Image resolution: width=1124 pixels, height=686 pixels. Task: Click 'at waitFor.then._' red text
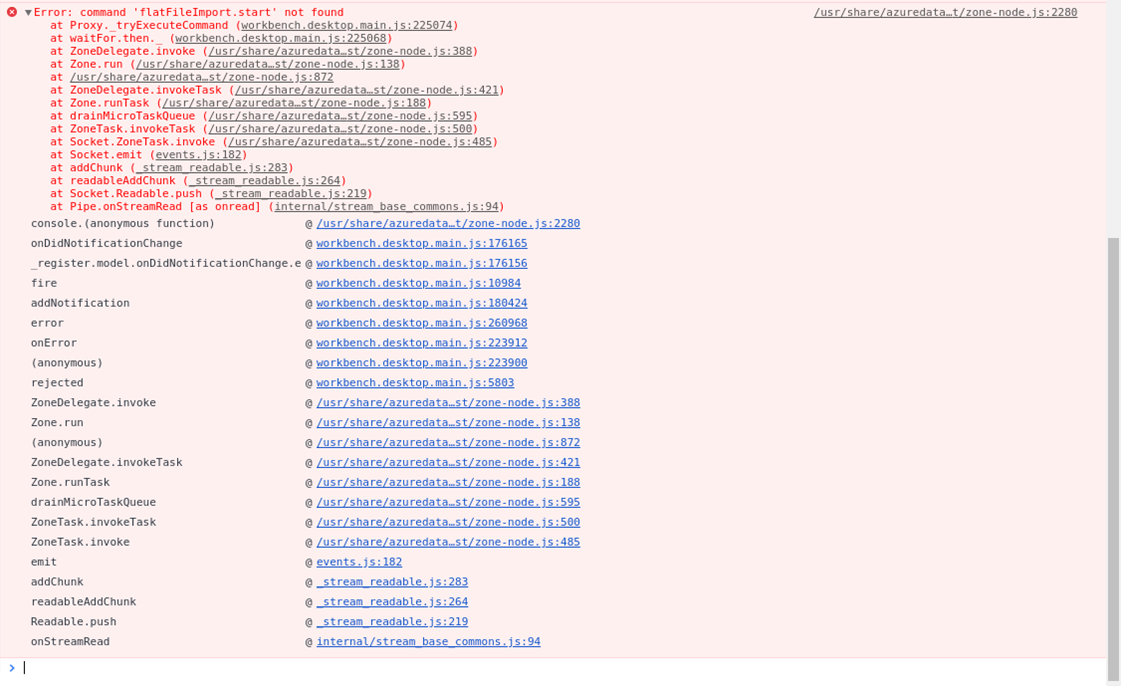click(x=106, y=38)
